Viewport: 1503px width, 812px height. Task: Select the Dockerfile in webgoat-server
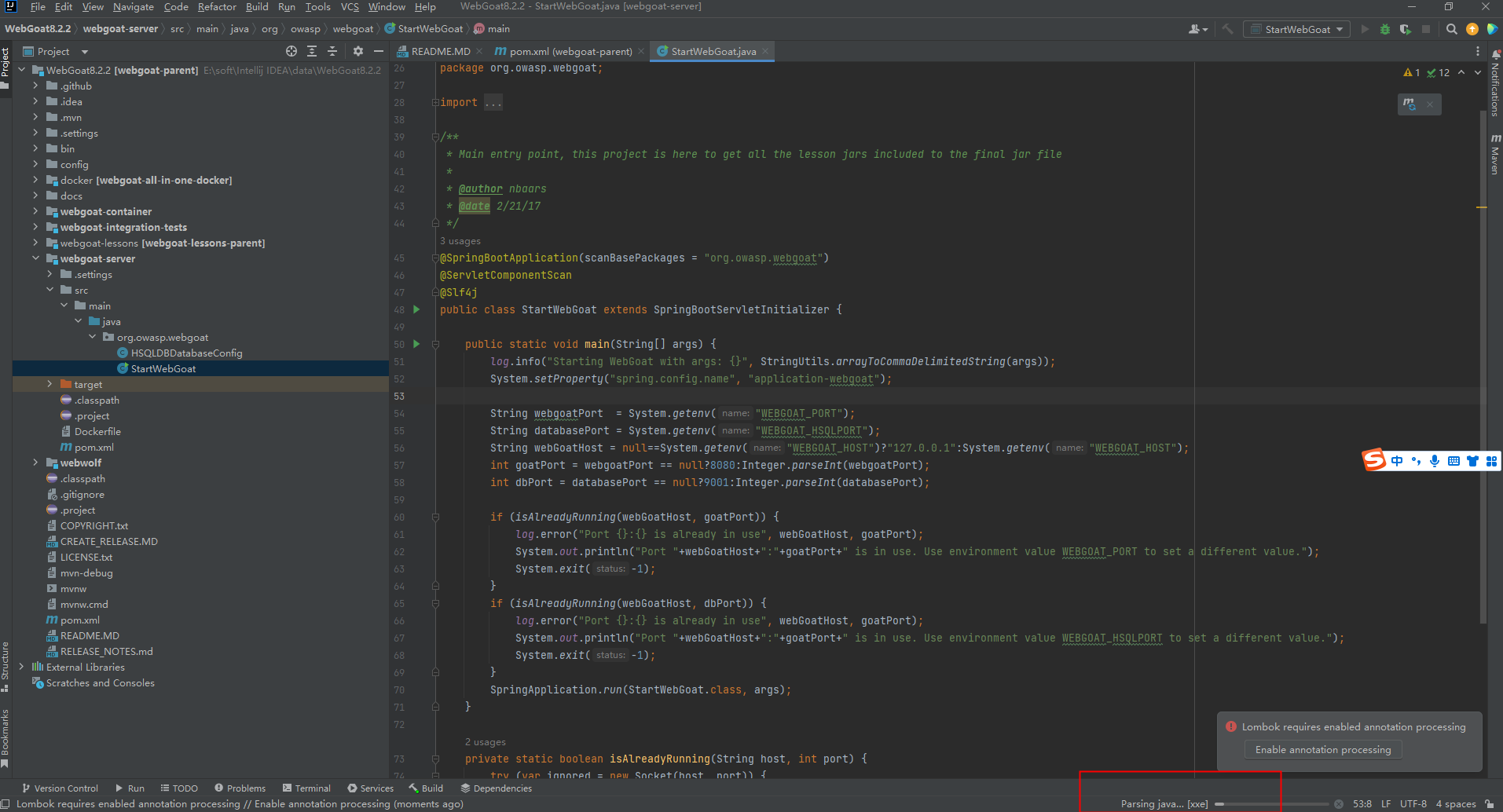[x=97, y=431]
